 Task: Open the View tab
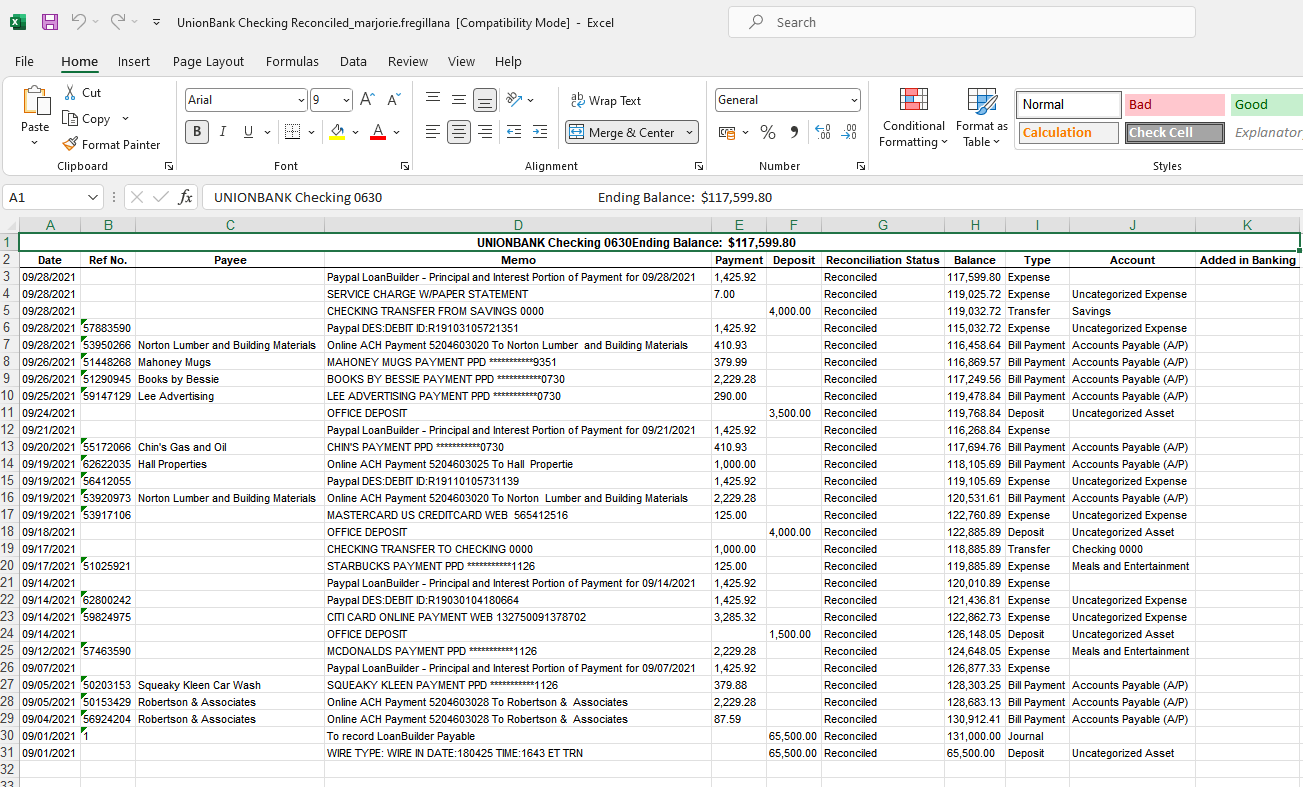click(x=461, y=62)
